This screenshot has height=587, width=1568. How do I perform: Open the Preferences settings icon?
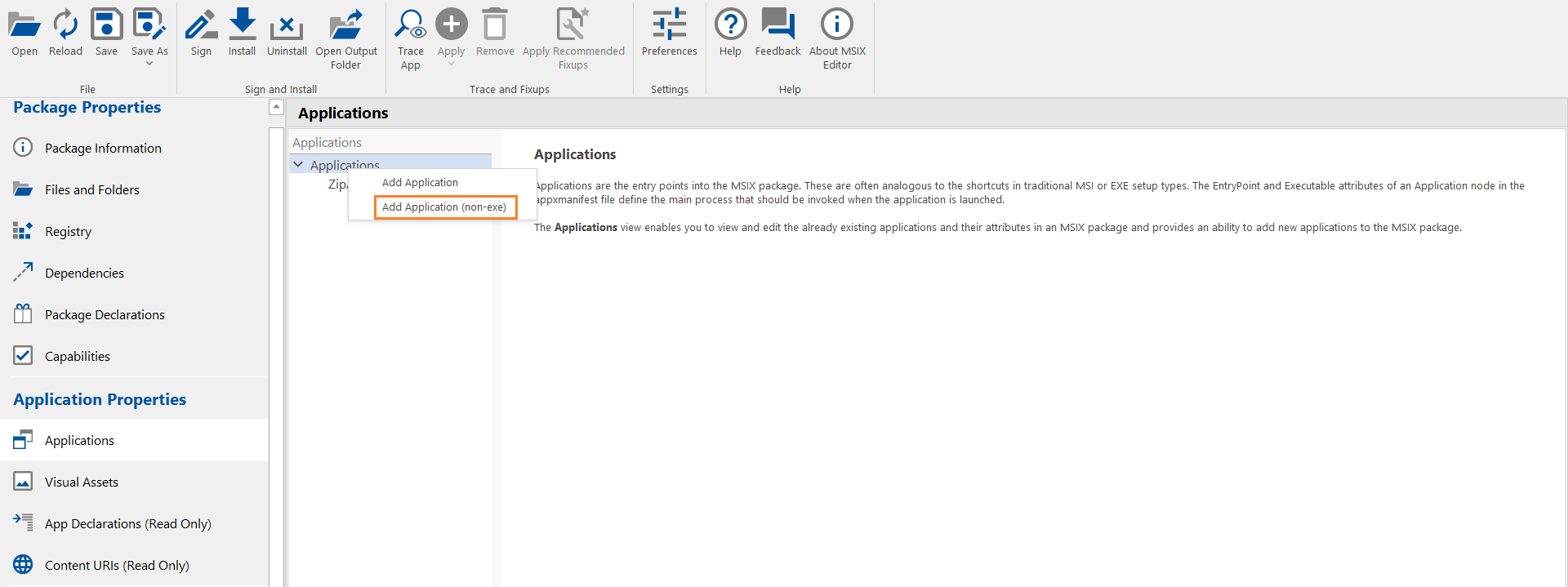[669, 25]
